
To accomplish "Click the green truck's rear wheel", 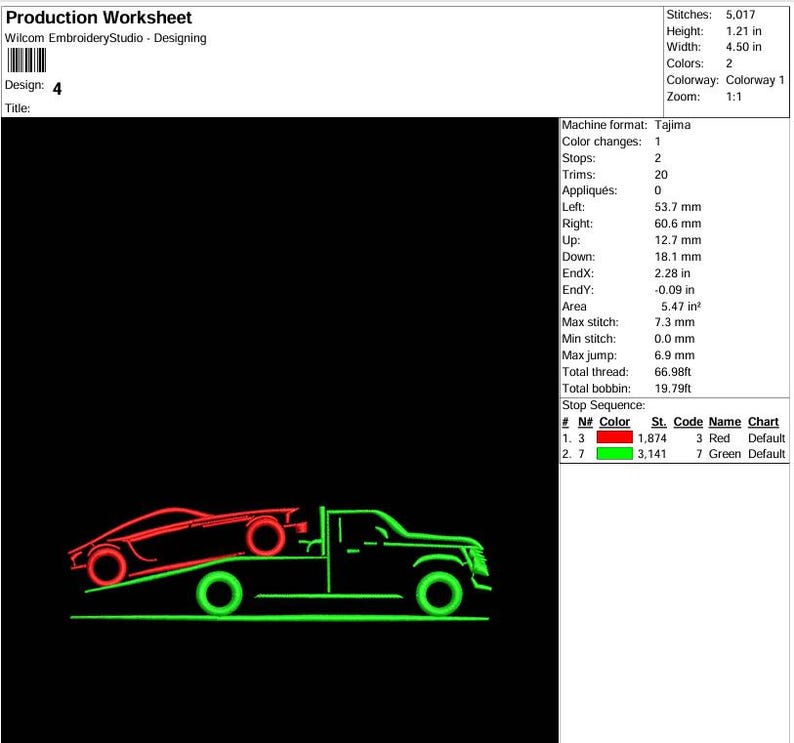I will 219,594.
